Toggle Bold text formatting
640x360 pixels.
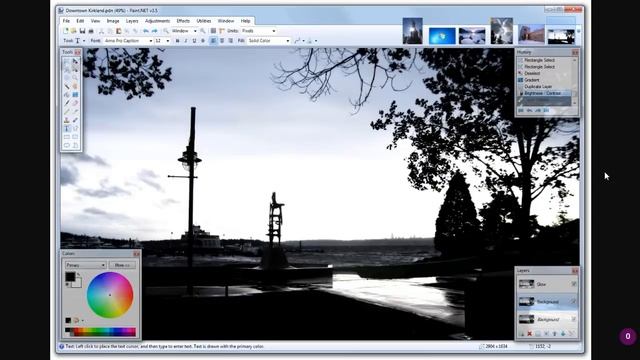pyautogui.click(x=177, y=41)
